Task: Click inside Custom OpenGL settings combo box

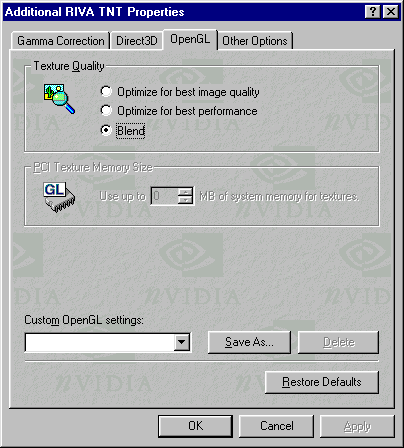Action: click(107, 342)
